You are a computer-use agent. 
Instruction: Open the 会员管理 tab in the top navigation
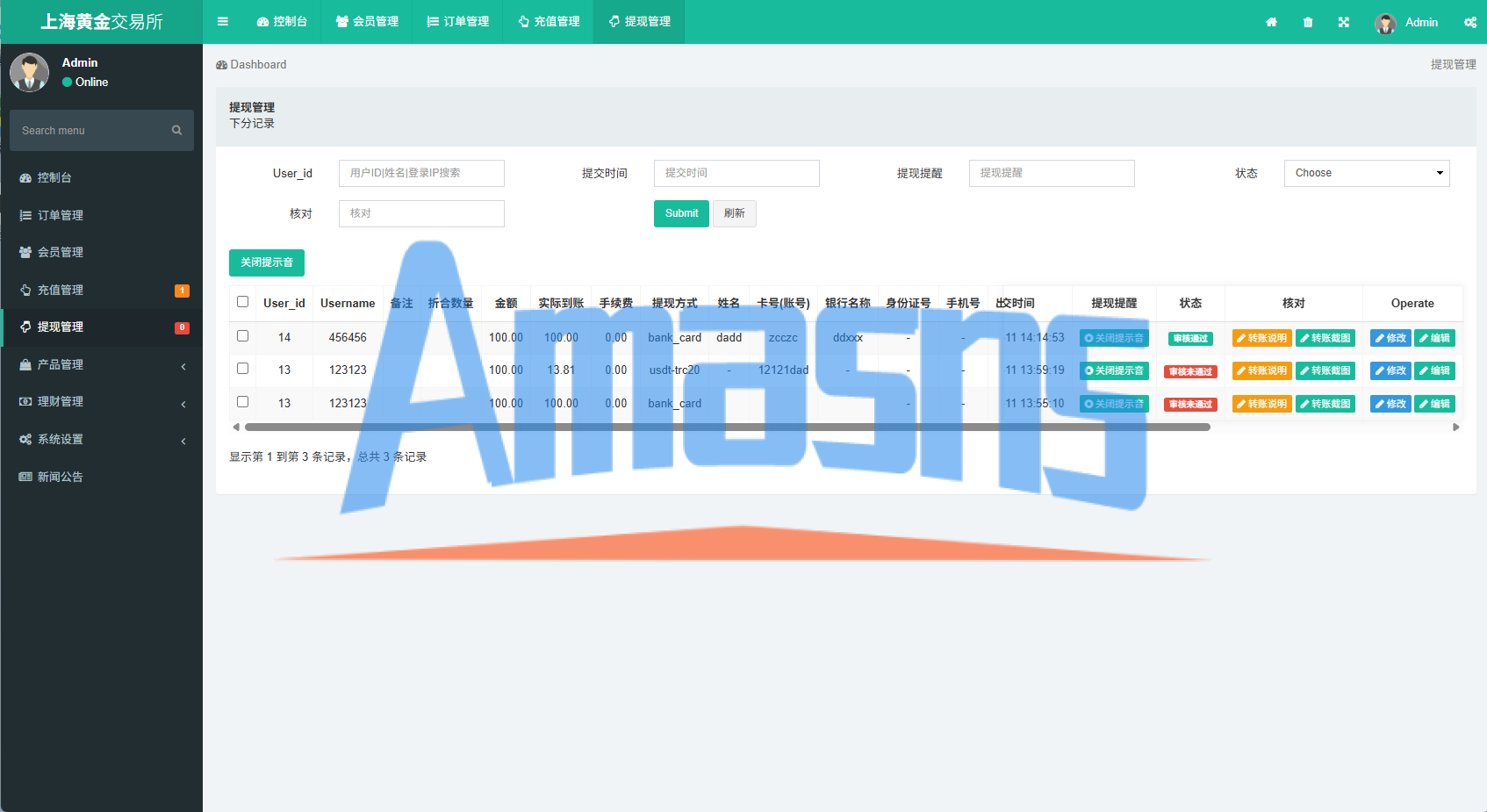367,22
